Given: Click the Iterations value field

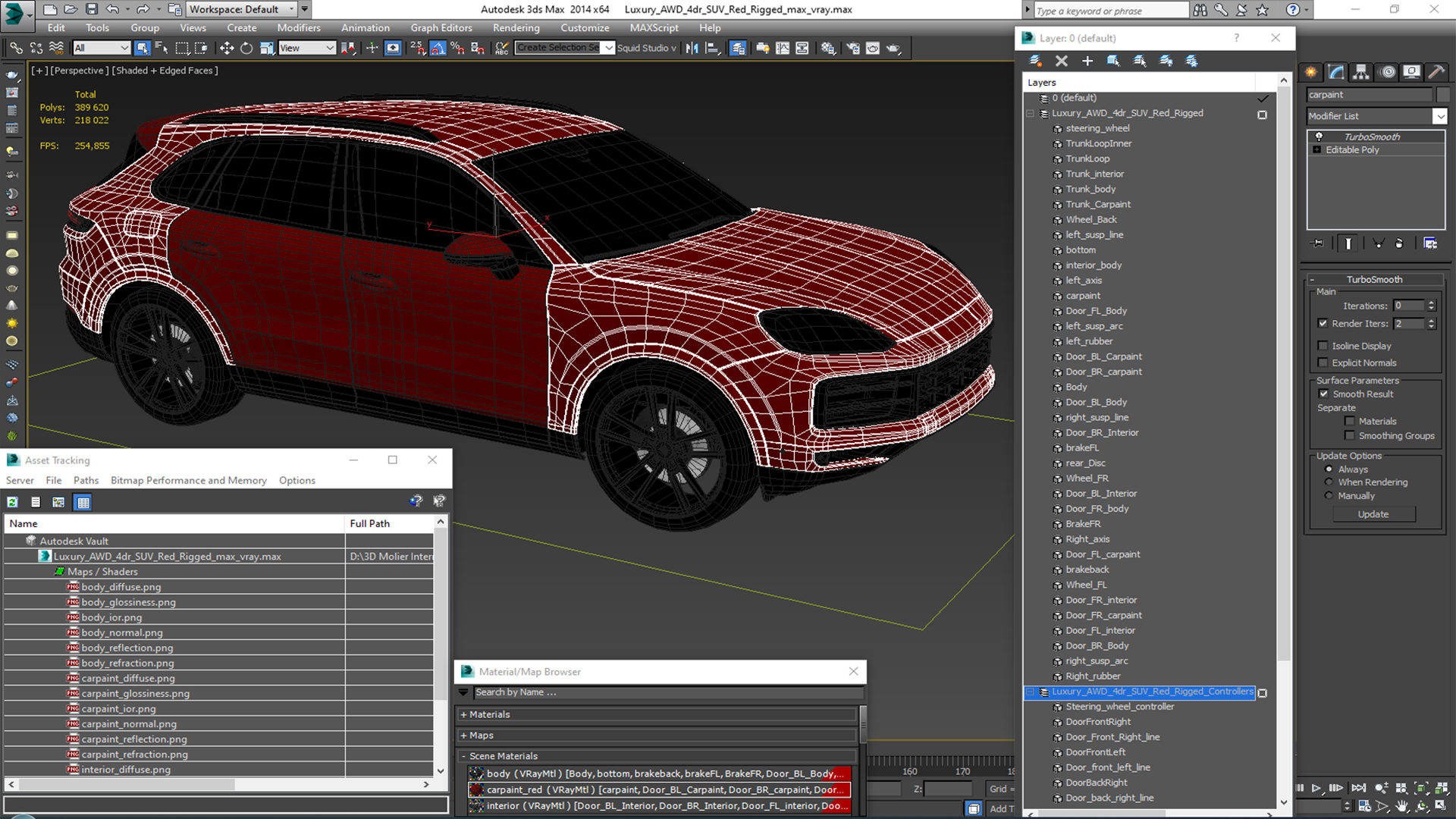Looking at the screenshot, I should pos(1409,306).
